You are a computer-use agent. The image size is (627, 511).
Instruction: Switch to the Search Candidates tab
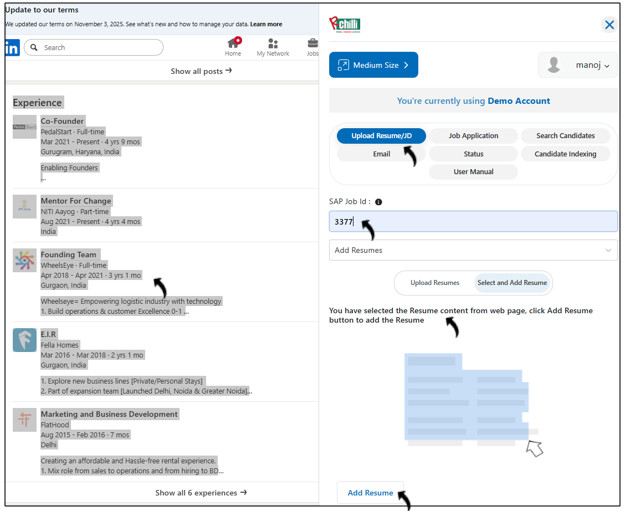(565, 136)
